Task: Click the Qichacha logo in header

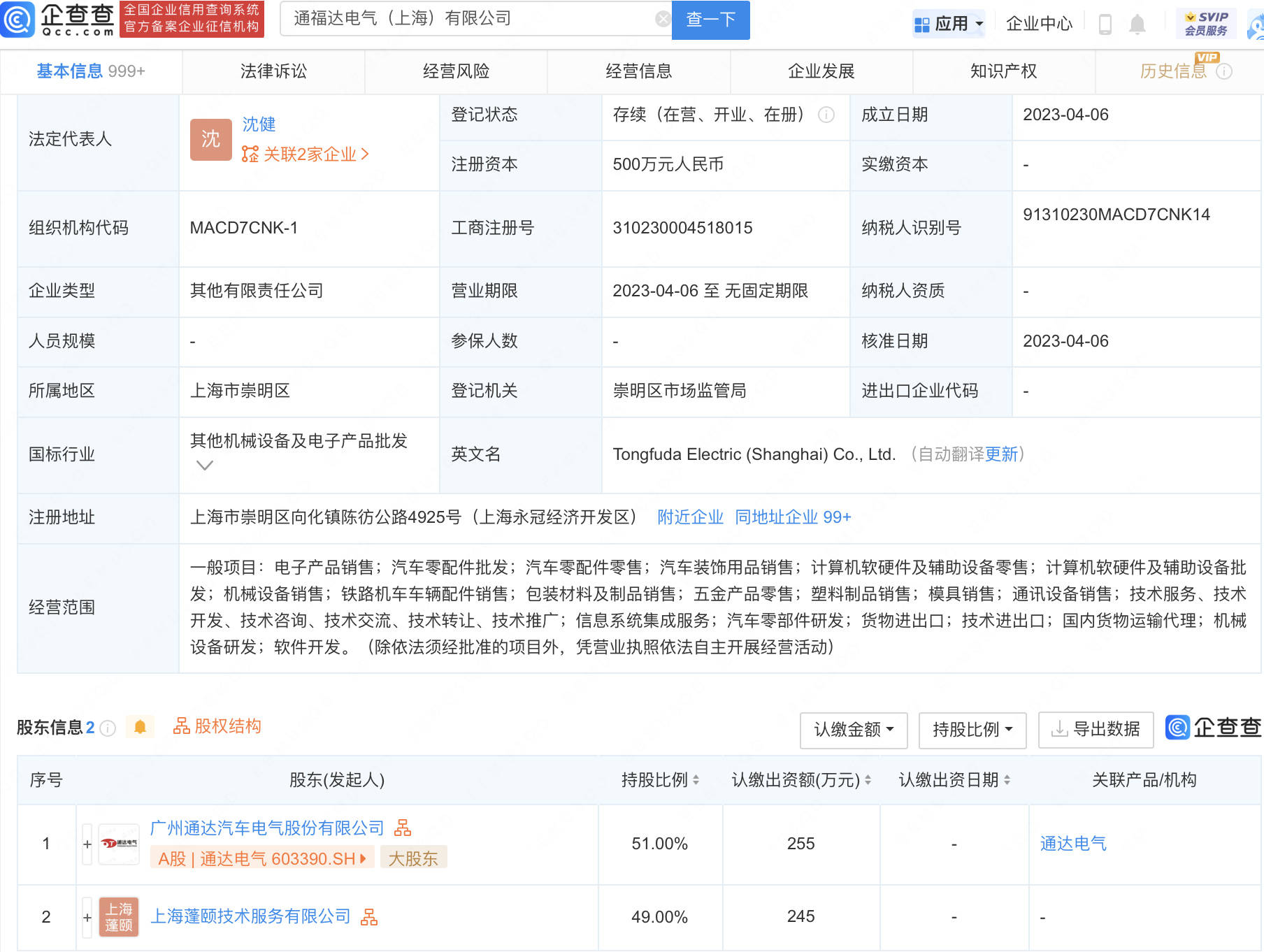Action: click(59, 20)
